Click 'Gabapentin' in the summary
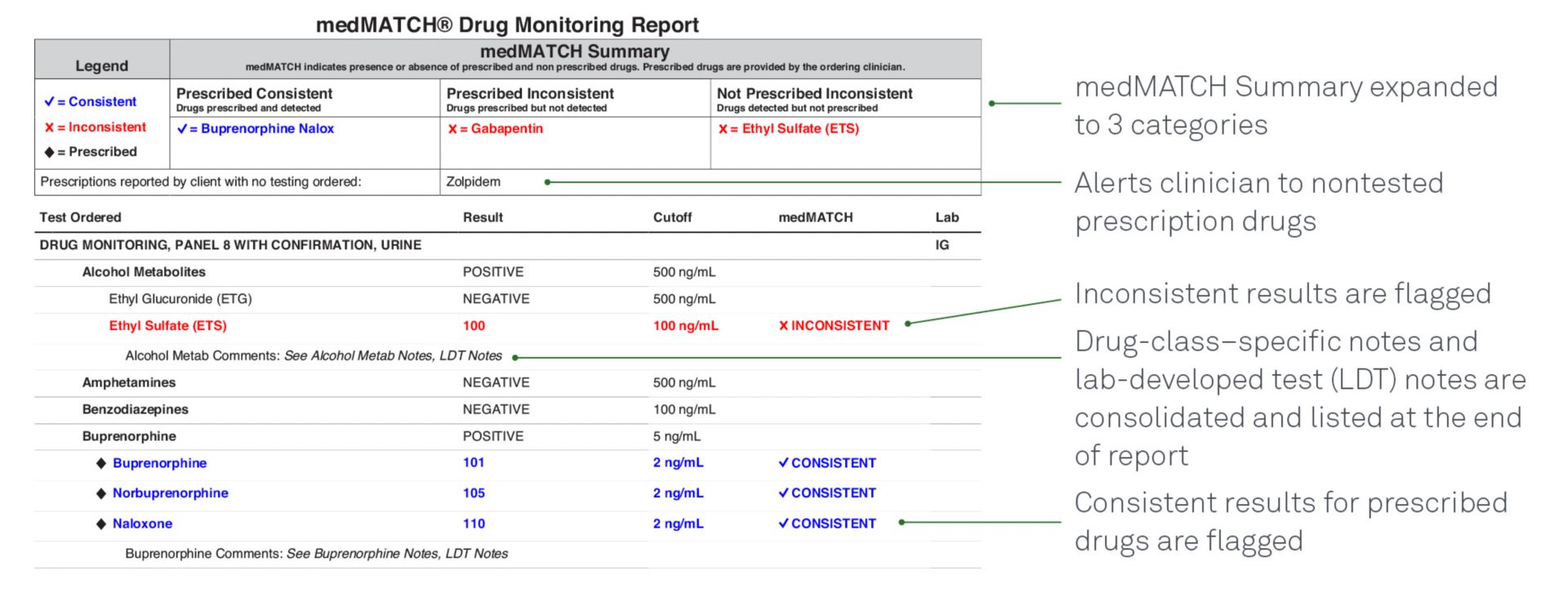This screenshot has width=1568, height=598. click(x=507, y=128)
